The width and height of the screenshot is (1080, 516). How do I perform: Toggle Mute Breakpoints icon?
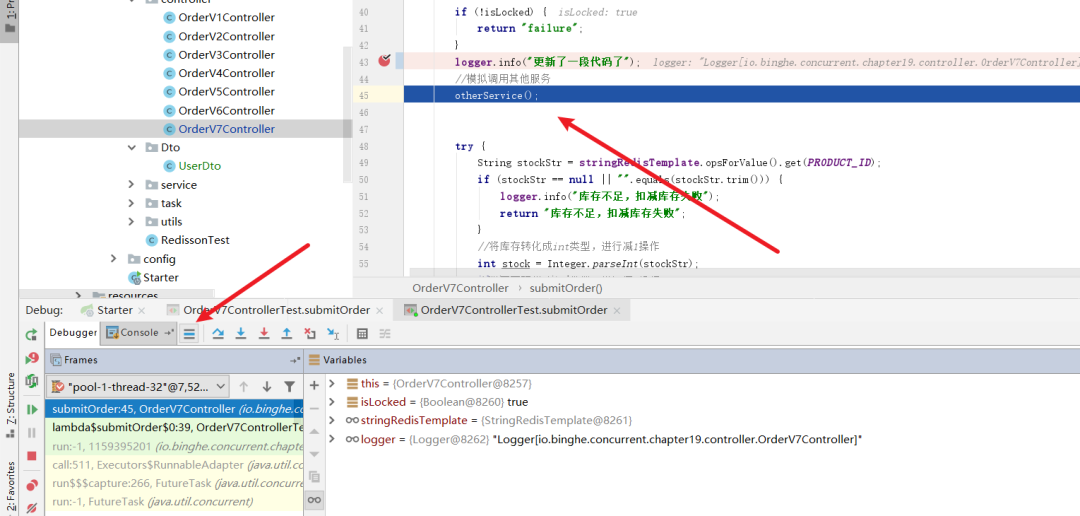pos(31,508)
